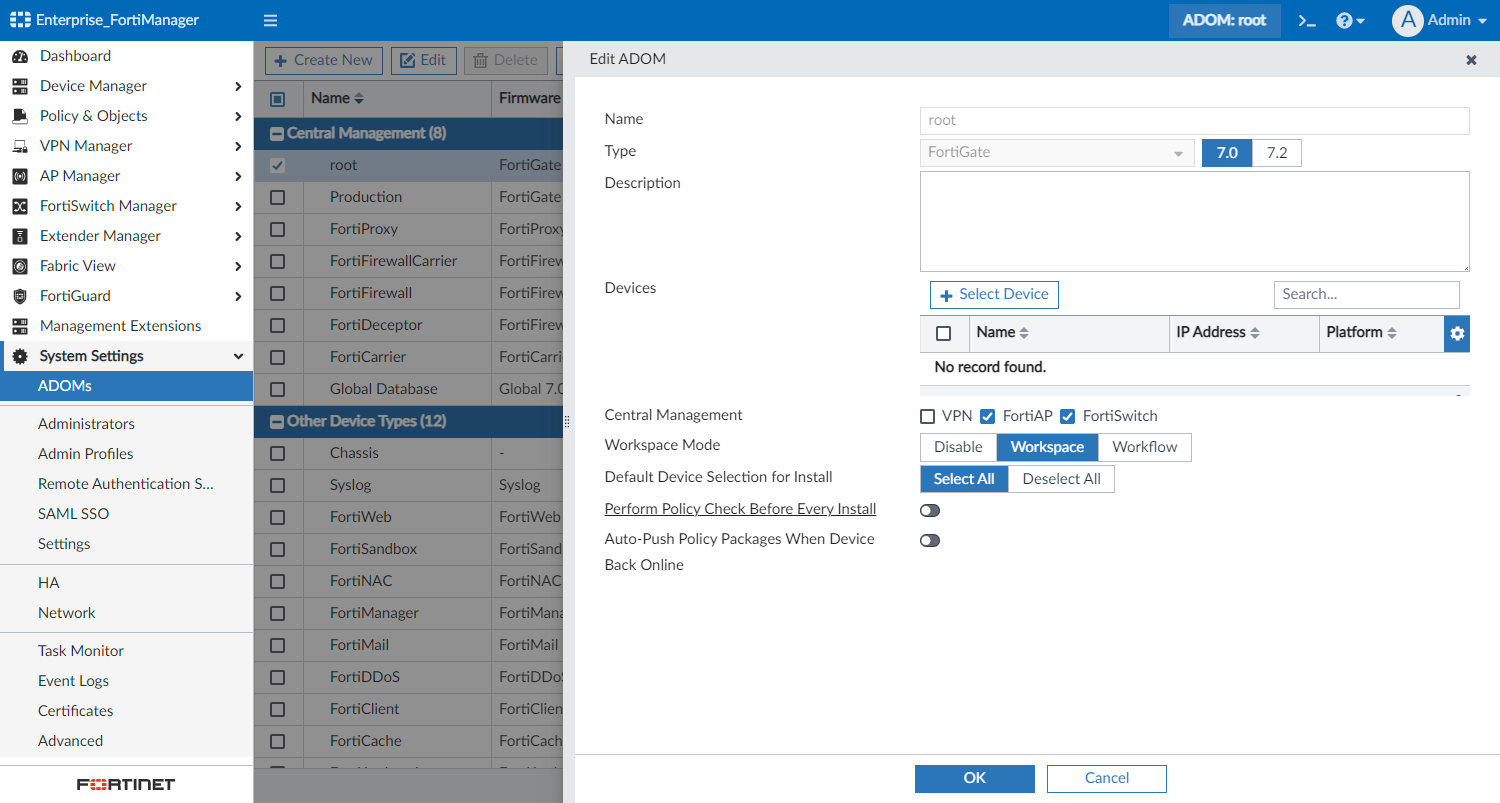Click the Management Extensions icon
Viewport: 1500px width, 803px height.
click(x=19, y=326)
